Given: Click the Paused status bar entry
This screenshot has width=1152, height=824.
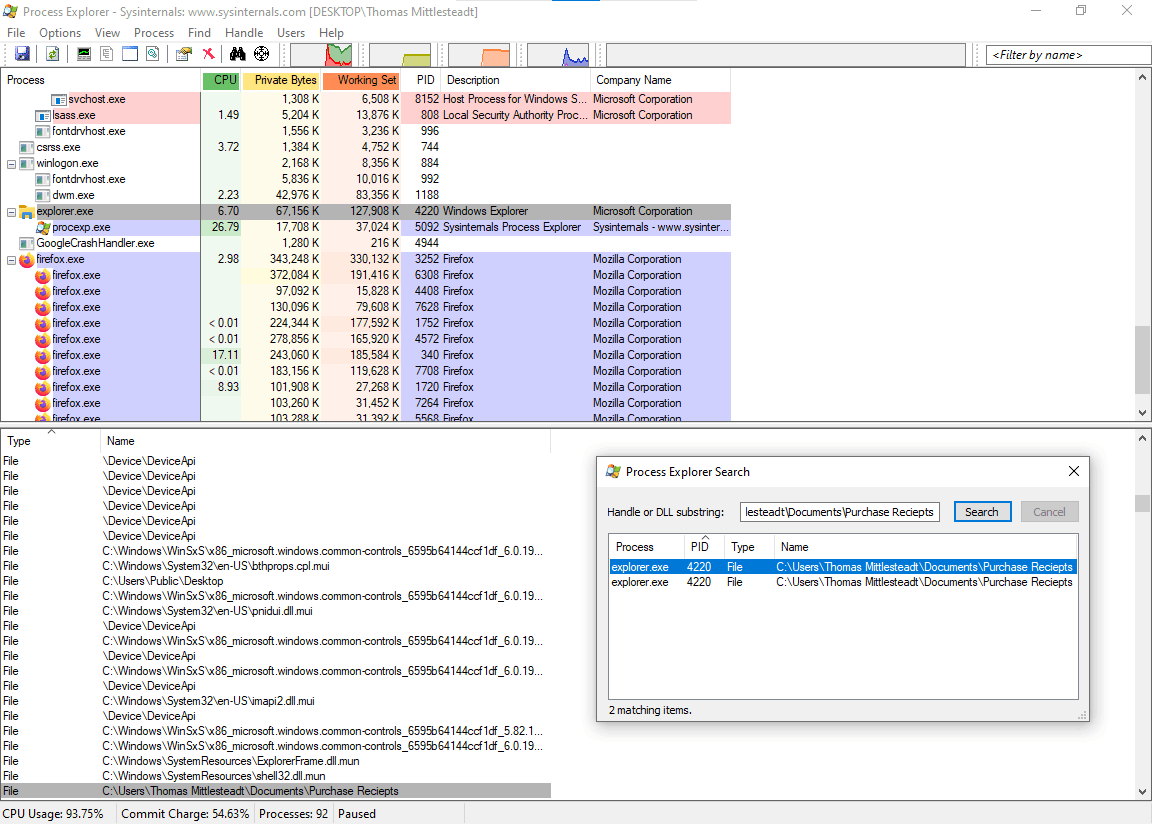Looking at the screenshot, I should pyautogui.click(x=357, y=814).
